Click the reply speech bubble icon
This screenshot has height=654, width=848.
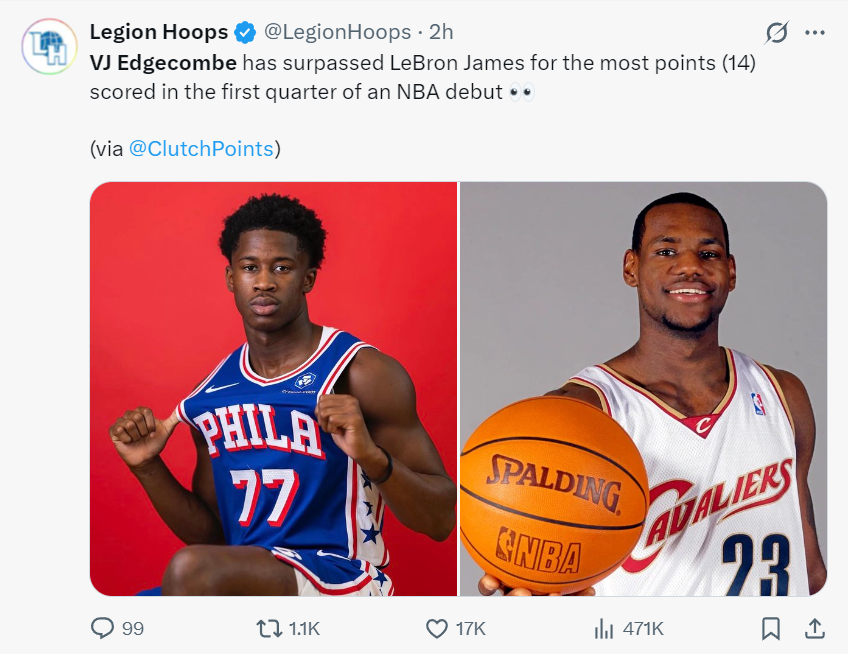103,628
